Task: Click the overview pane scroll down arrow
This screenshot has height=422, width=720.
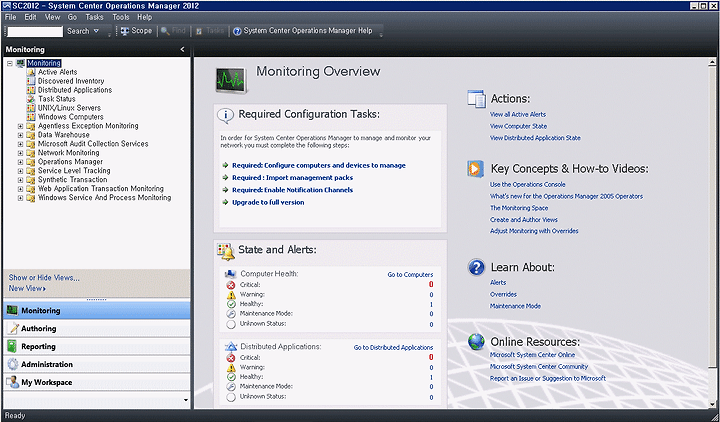Action: [x=712, y=403]
